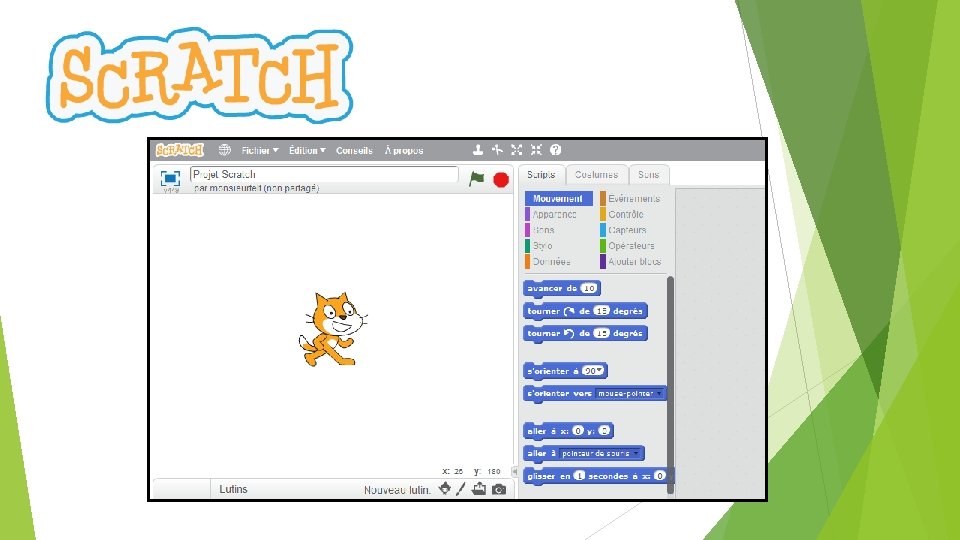This screenshot has width=960, height=540.
Task: Open the À propos menu item
Action: [404, 150]
